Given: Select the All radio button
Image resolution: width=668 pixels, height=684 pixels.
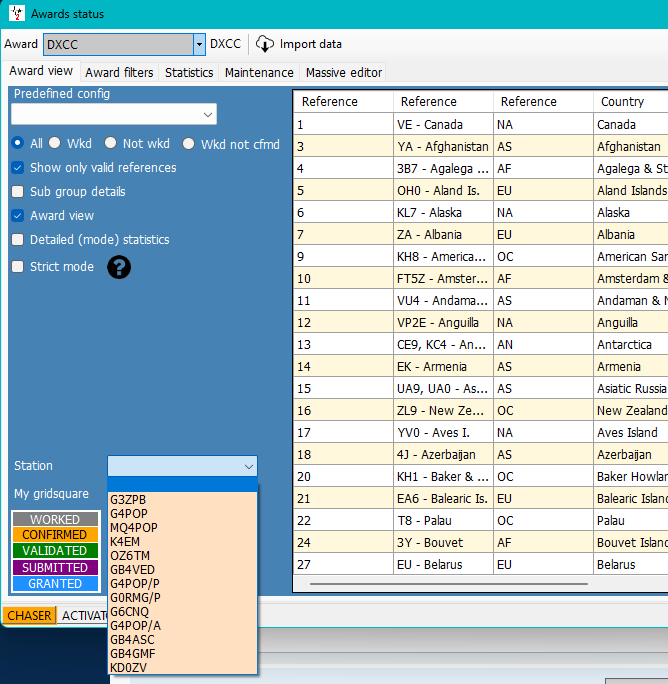Looking at the screenshot, I should click(17, 143).
